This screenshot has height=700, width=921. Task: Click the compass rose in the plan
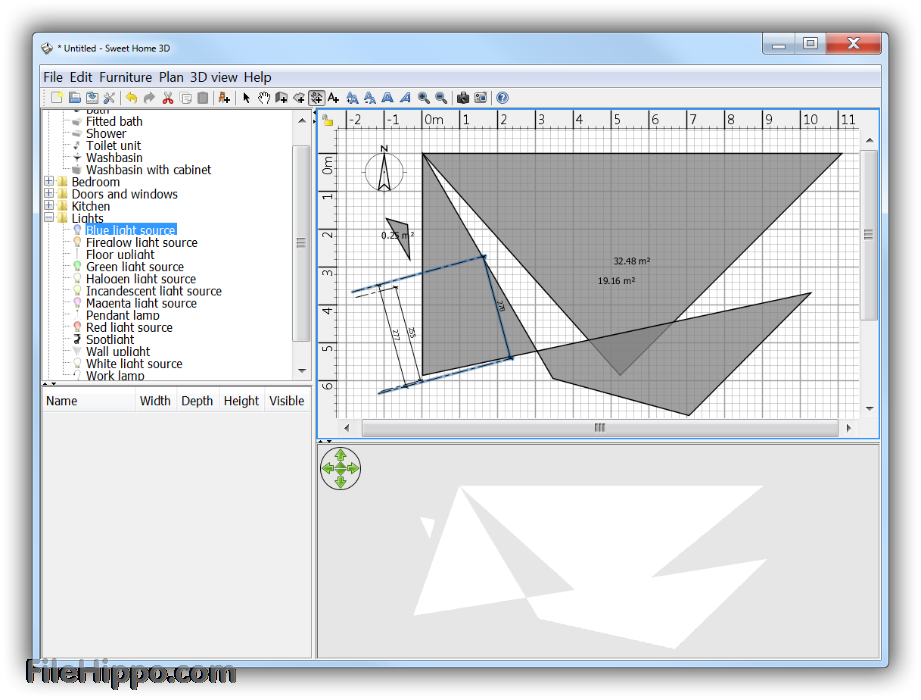click(384, 169)
